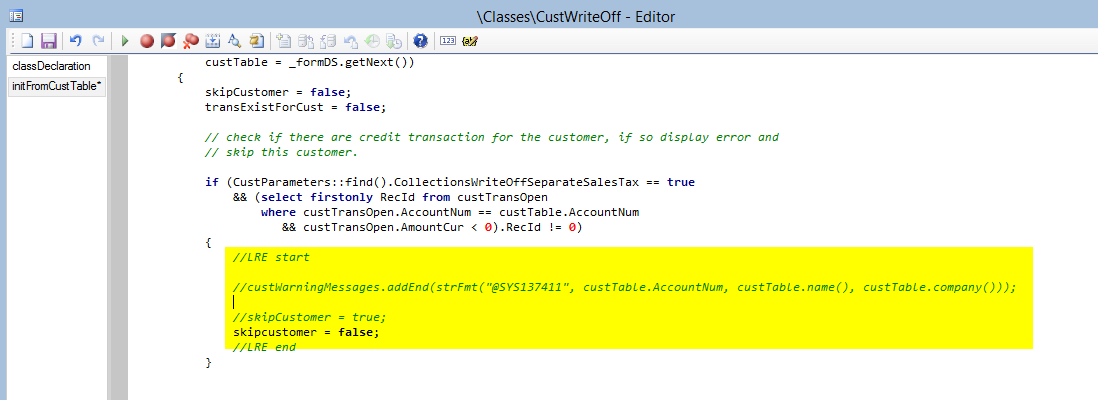Viewport: 1098px width, 400px height.
Task: Click the editor window icon in title bar
Action: coord(16,15)
